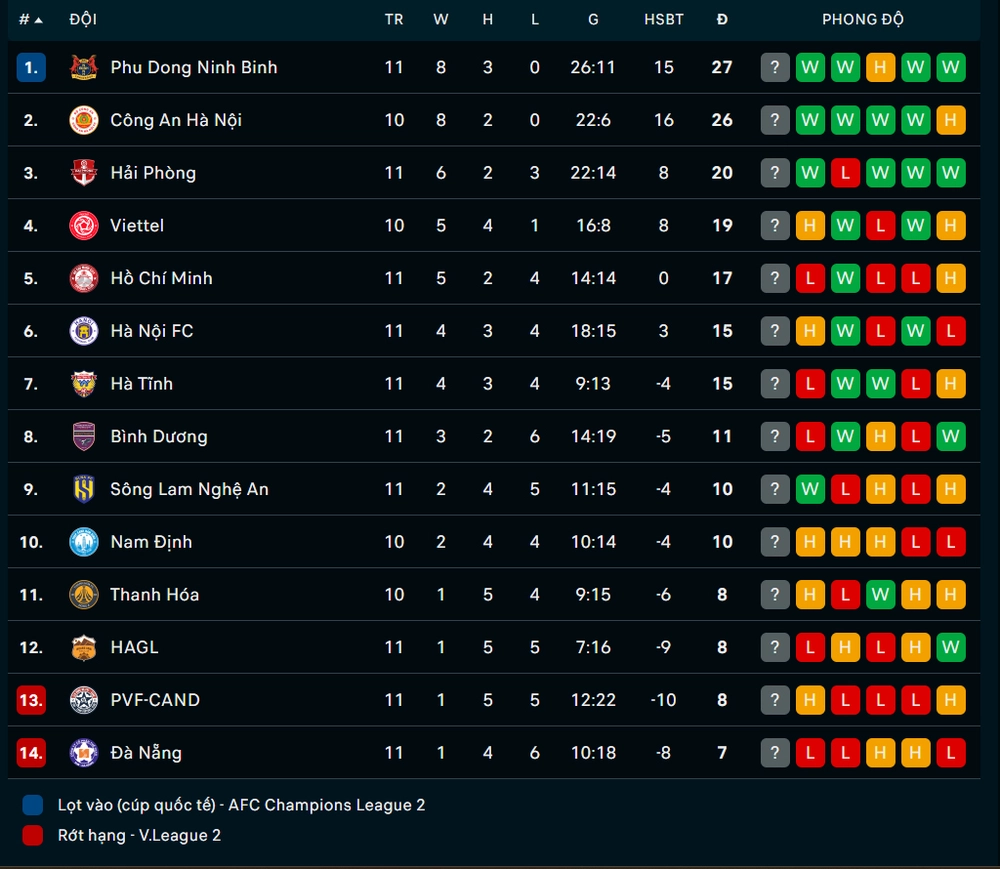Click the HAGL club crest
Screen dimensions: 1000x869
[84, 647]
